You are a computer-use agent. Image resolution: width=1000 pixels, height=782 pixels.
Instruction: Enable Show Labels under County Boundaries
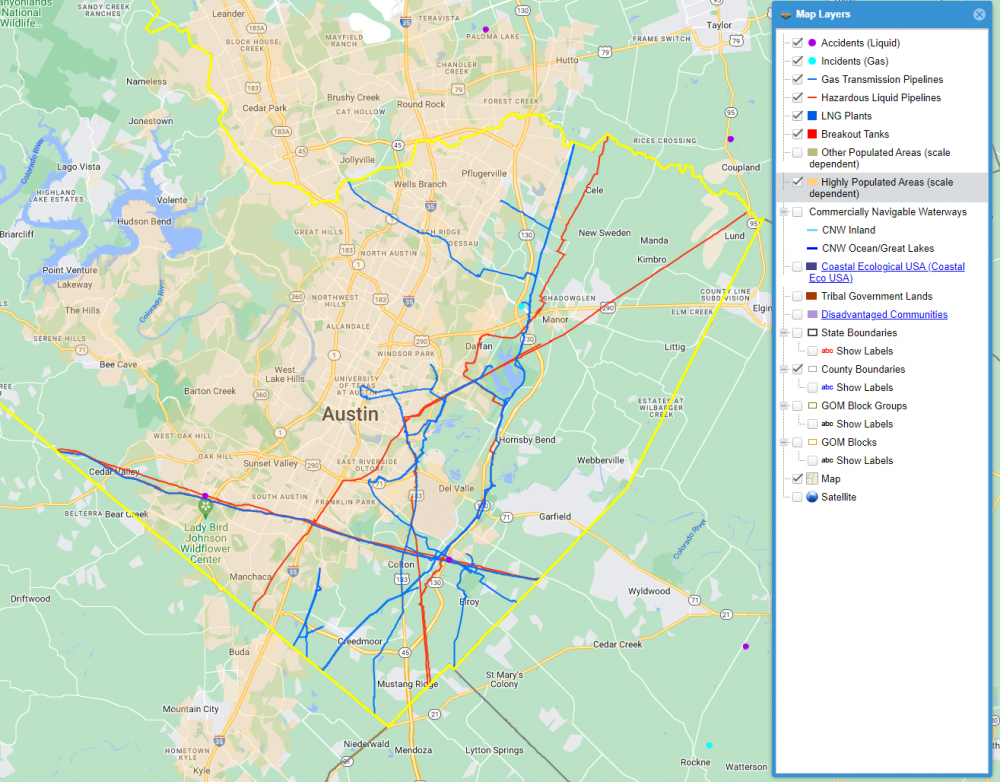[812, 387]
